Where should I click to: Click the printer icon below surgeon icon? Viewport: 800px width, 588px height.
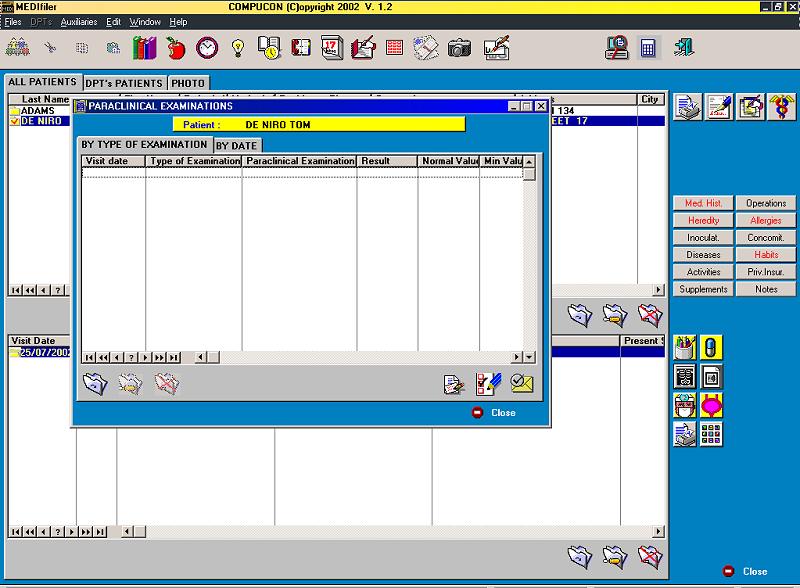coord(684,435)
